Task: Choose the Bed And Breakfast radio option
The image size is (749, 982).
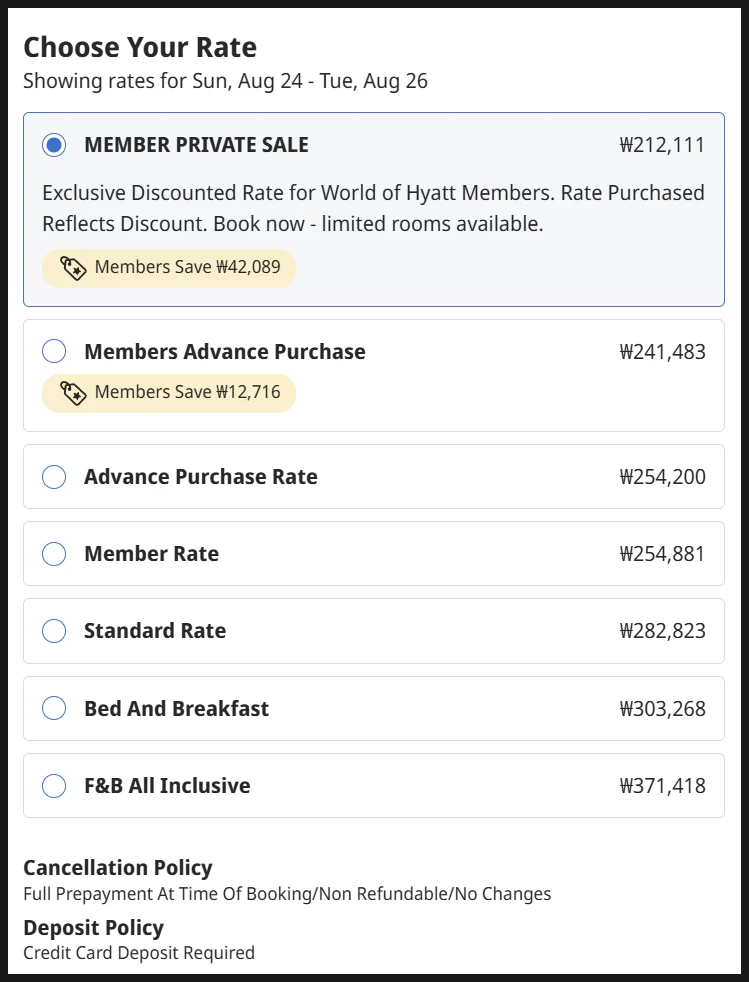Action: click(x=54, y=708)
